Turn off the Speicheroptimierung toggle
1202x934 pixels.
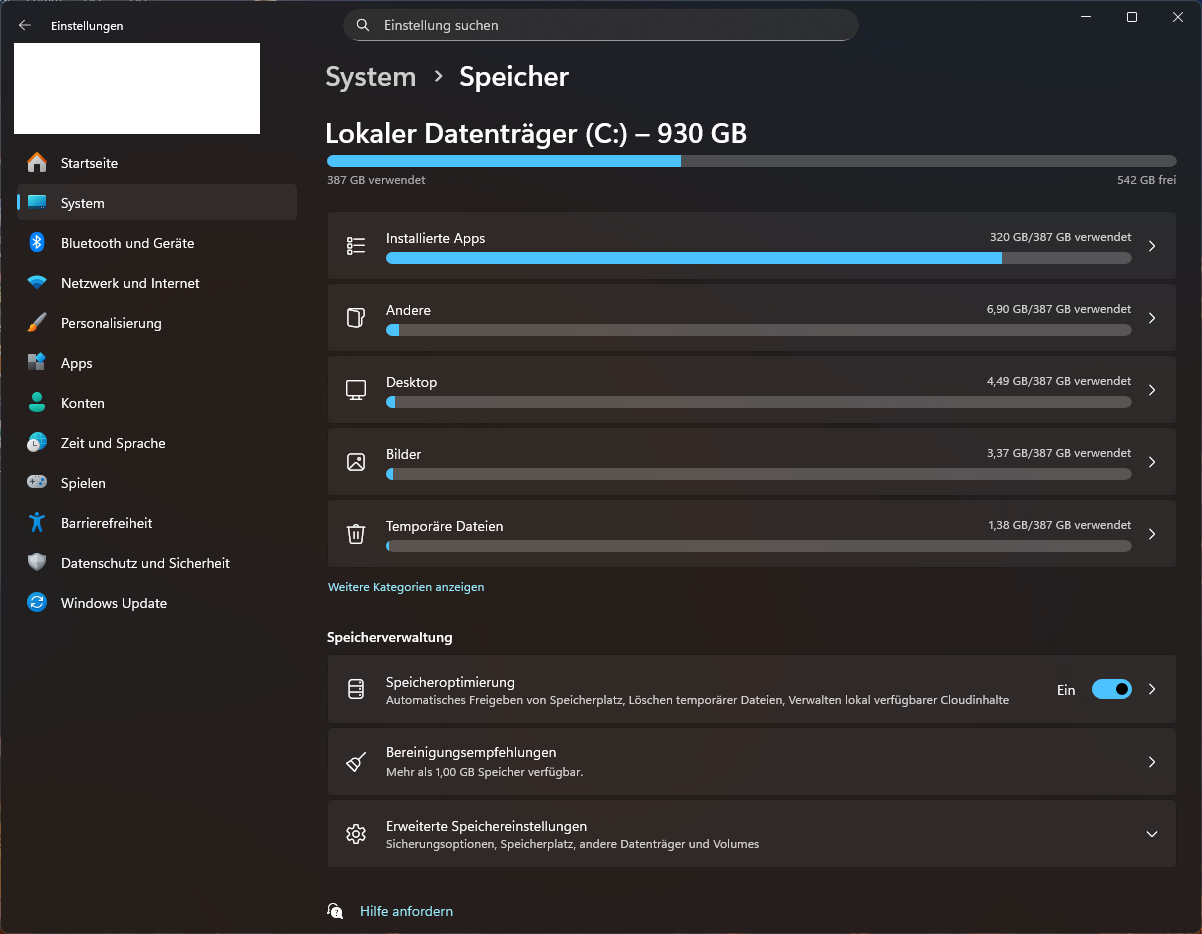[1111, 689]
